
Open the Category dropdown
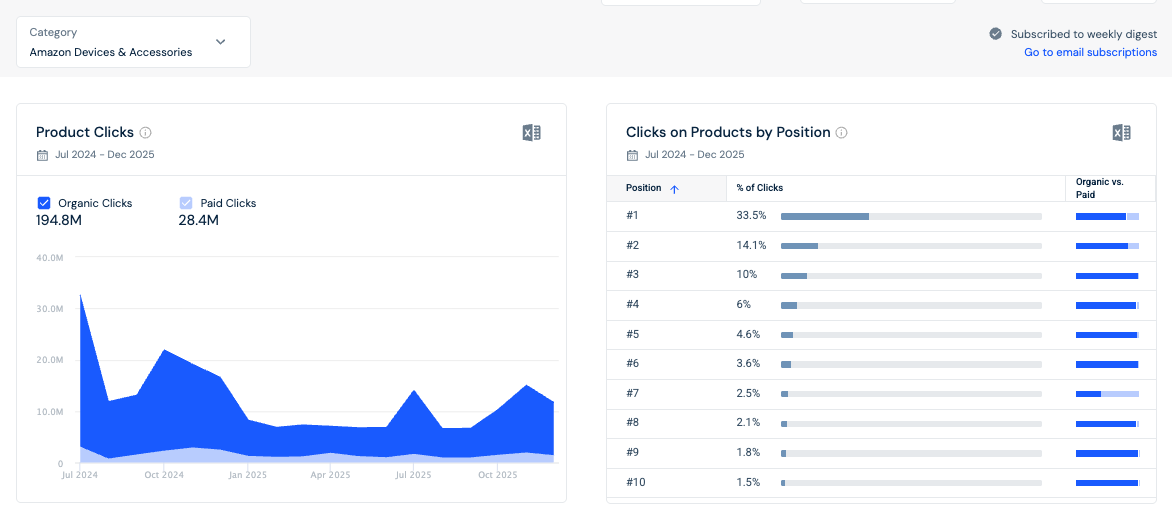134,42
